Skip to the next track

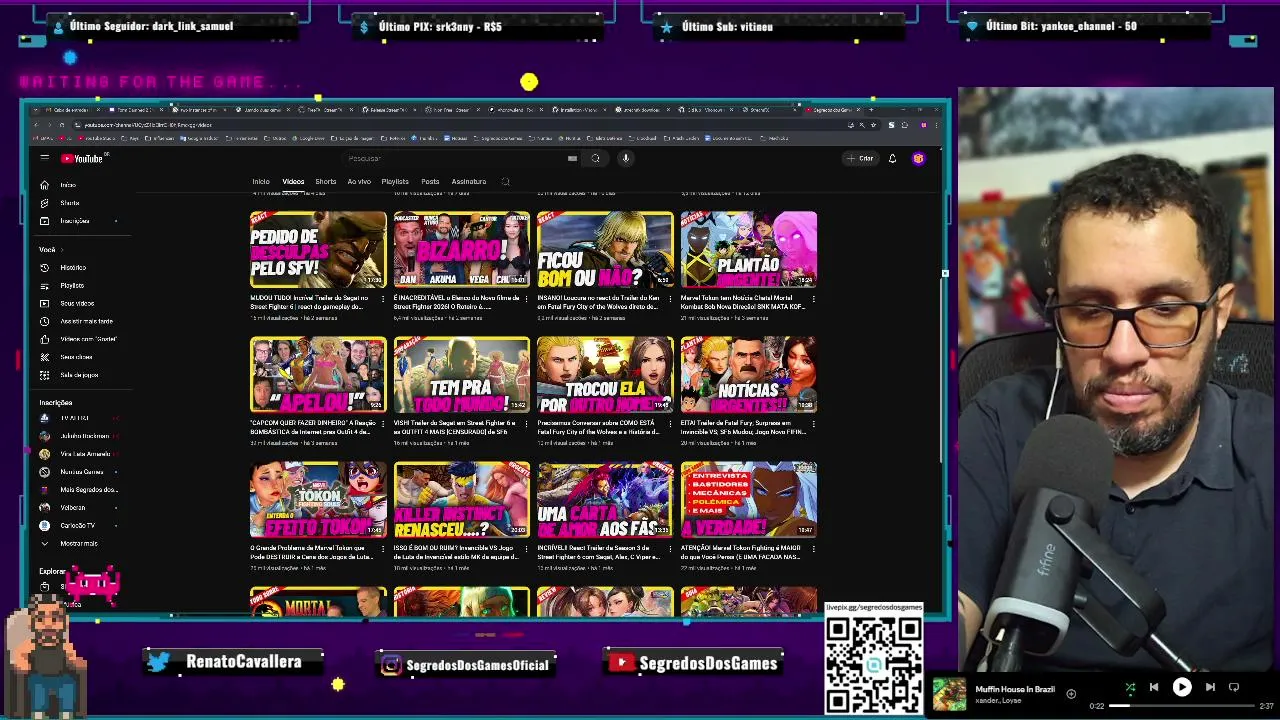tap(1210, 687)
